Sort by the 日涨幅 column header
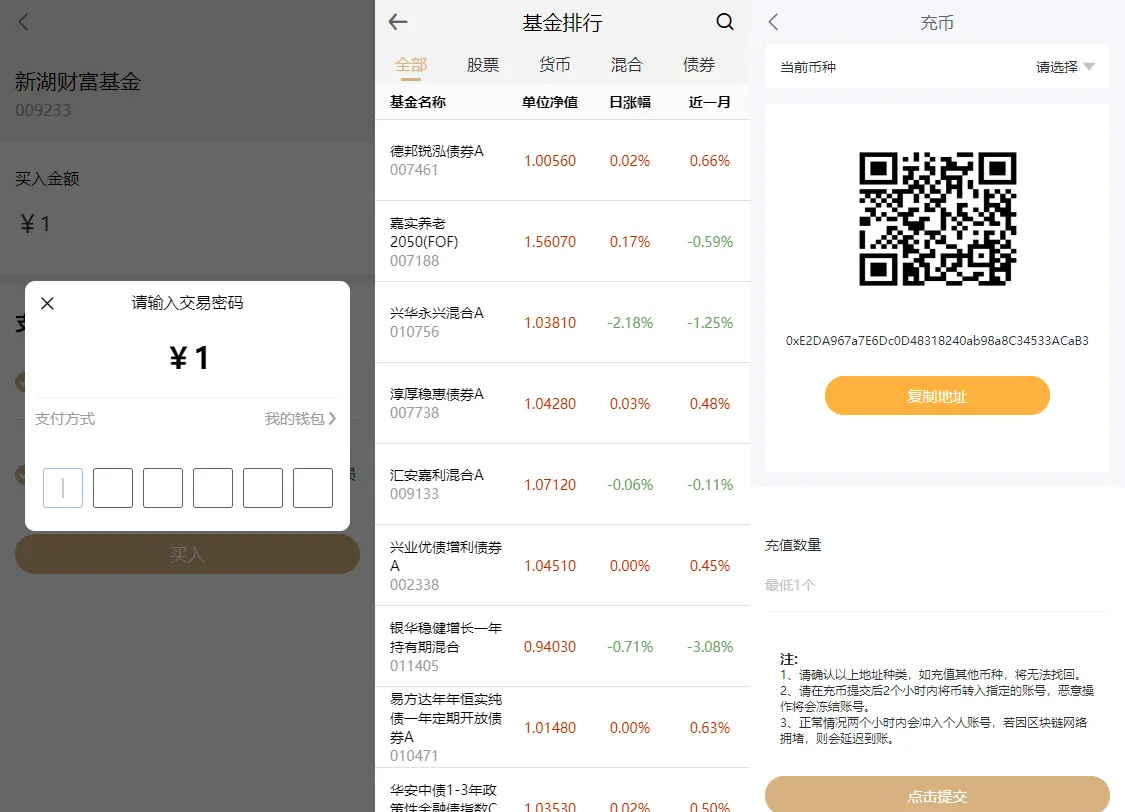The width and height of the screenshot is (1125, 812). 630,103
